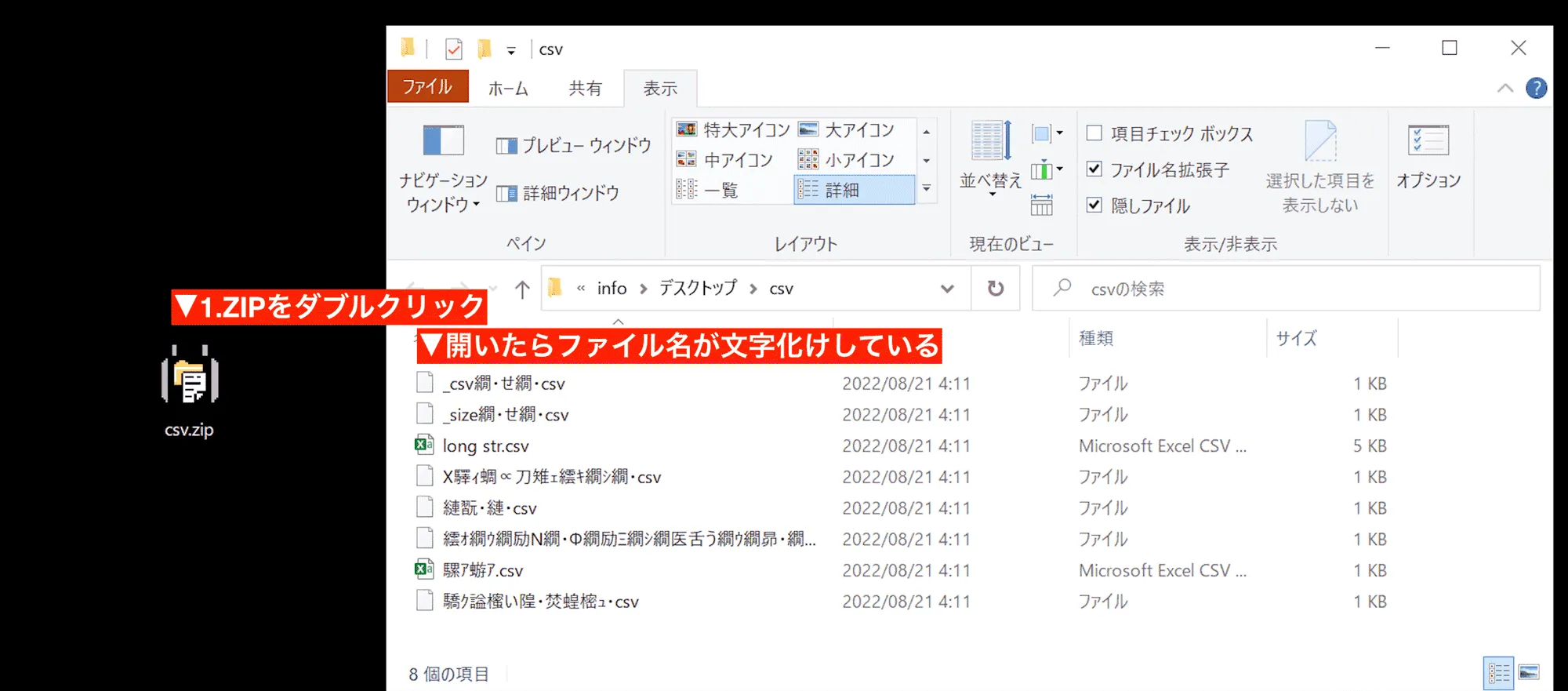
Task: Open the group-by dropdown icon
Action: pyautogui.click(x=1047, y=133)
